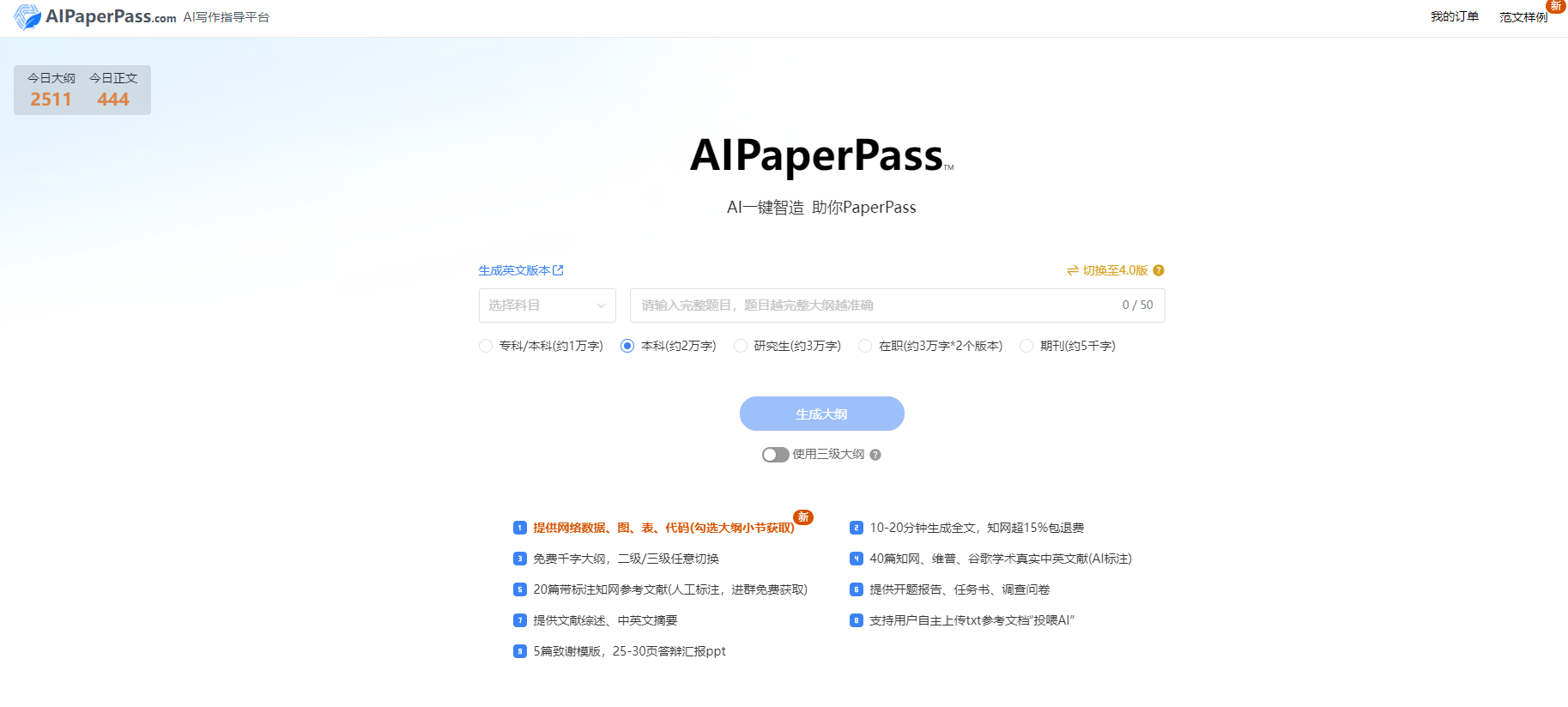Viewport: 1568px width, 707px height.
Task: Click the text 5篇致谢模版，25-30页答辩汇报ppt
Action: point(629,651)
